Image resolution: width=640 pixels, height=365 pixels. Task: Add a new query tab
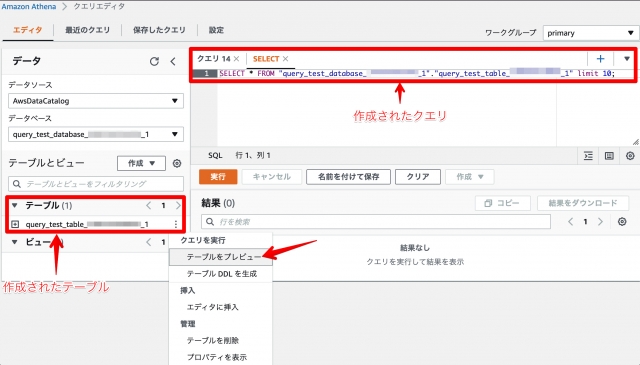coord(600,59)
